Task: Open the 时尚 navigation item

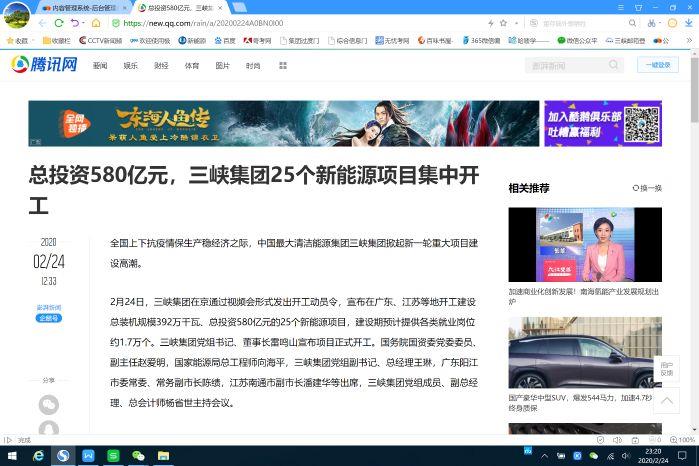Action: coord(253,66)
